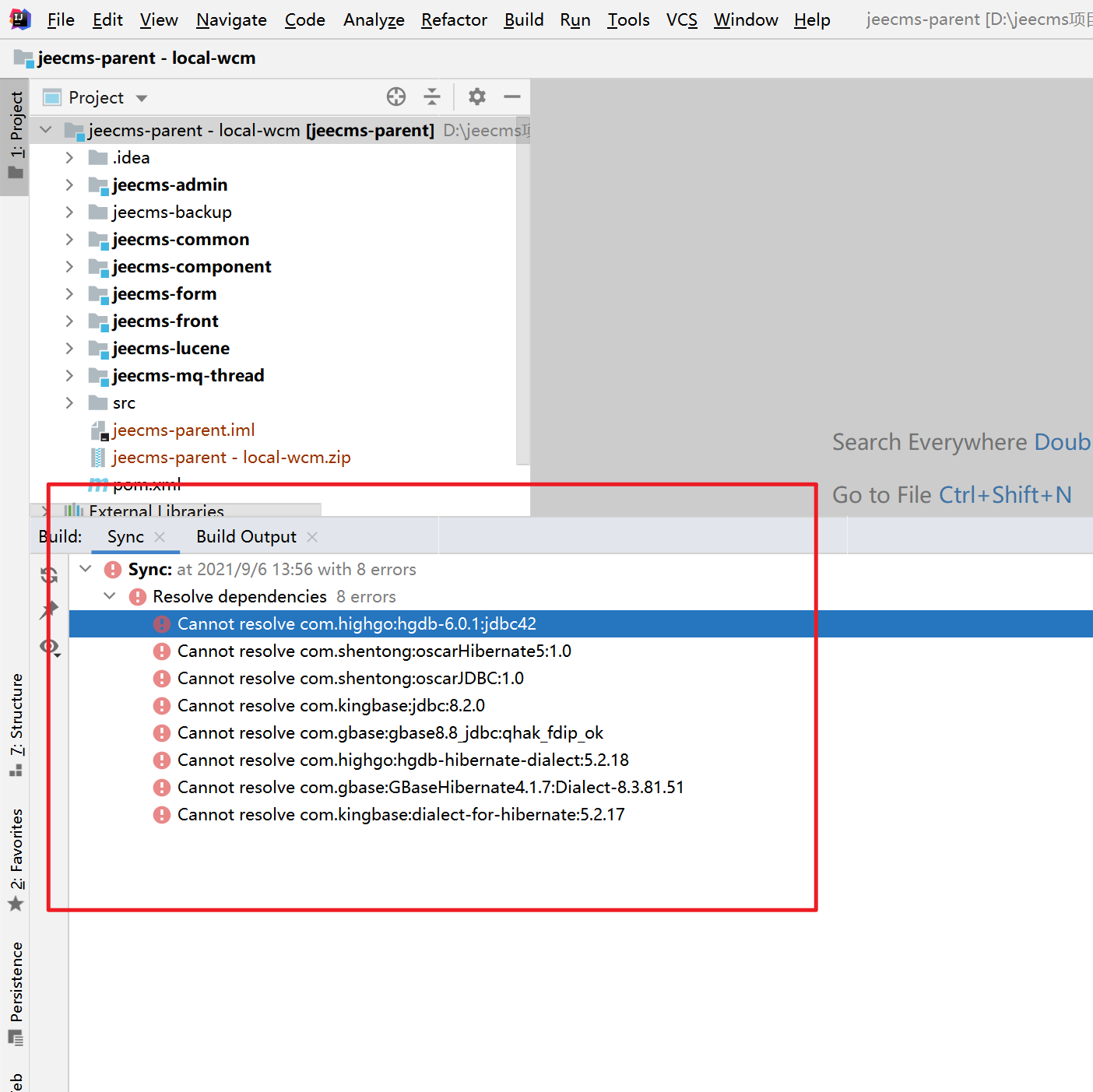The image size is (1093, 1092).
Task: Close the Sync tab
Action: click(160, 537)
